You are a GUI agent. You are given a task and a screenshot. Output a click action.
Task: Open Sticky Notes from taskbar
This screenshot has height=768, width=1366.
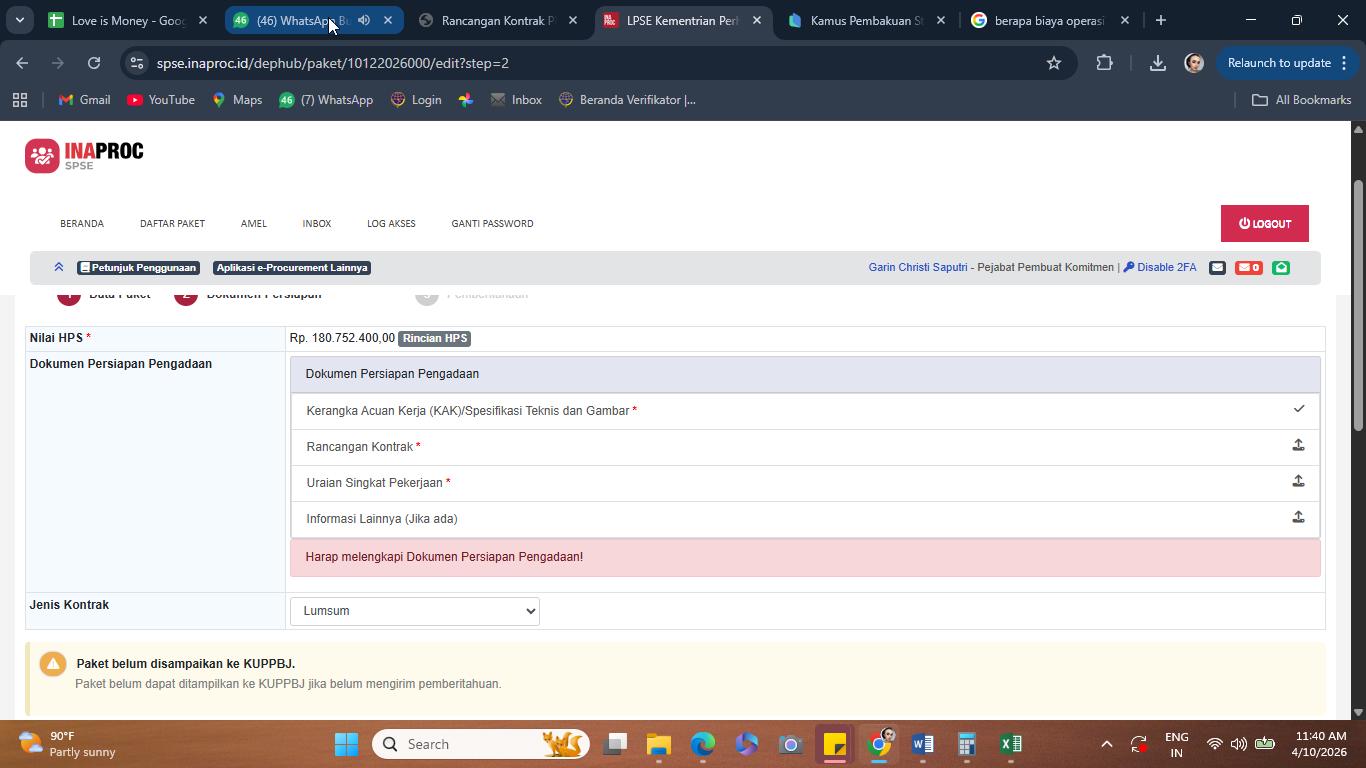point(834,744)
